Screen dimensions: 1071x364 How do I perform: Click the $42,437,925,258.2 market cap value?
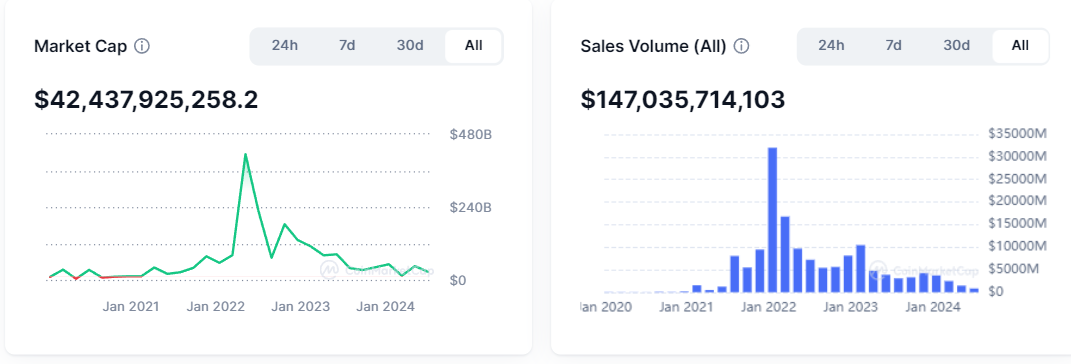point(146,100)
